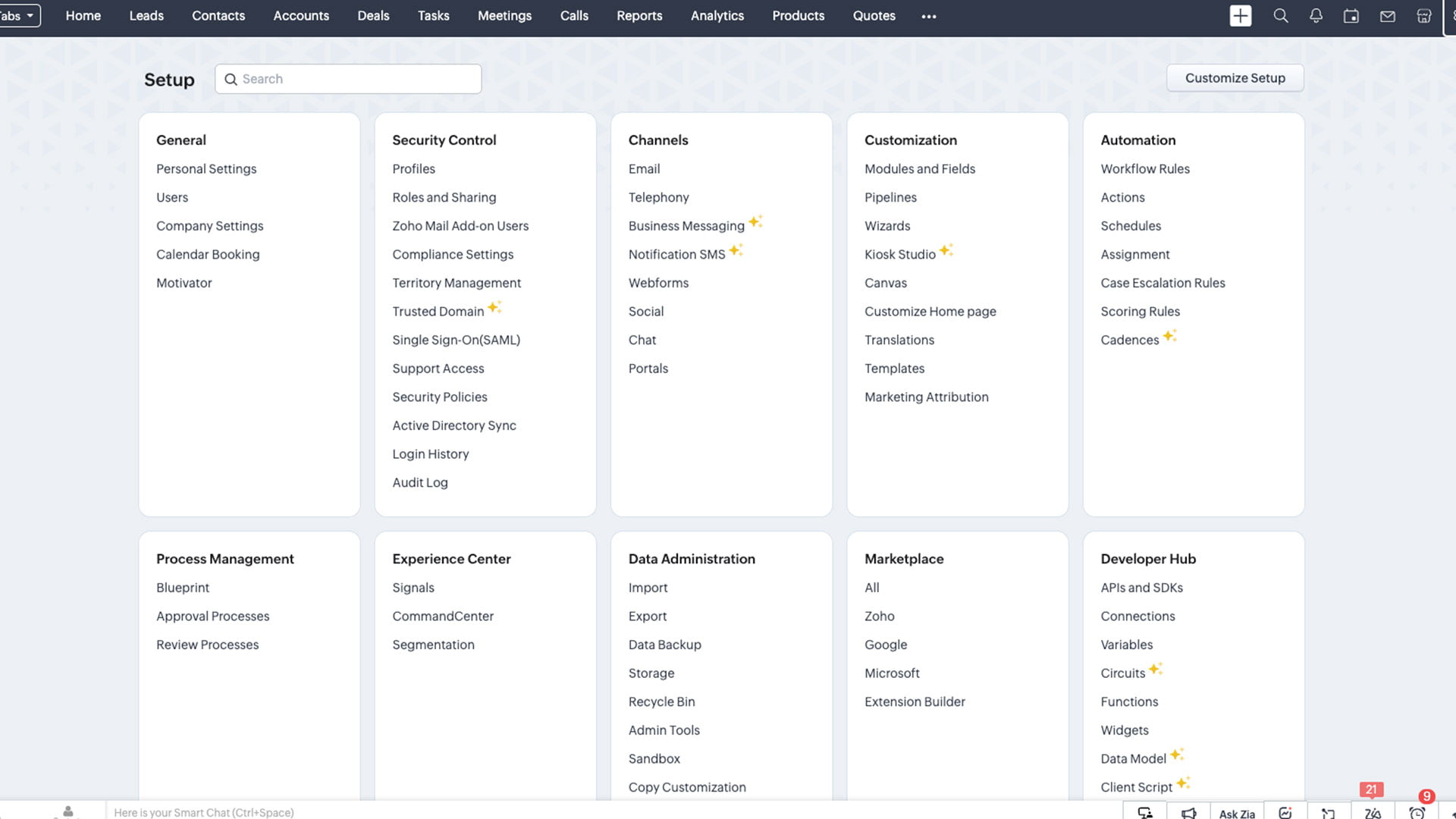This screenshot has width=1456, height=819.
Task: Open the calendar icon in top bar
Action: [x=1351, y=16]
